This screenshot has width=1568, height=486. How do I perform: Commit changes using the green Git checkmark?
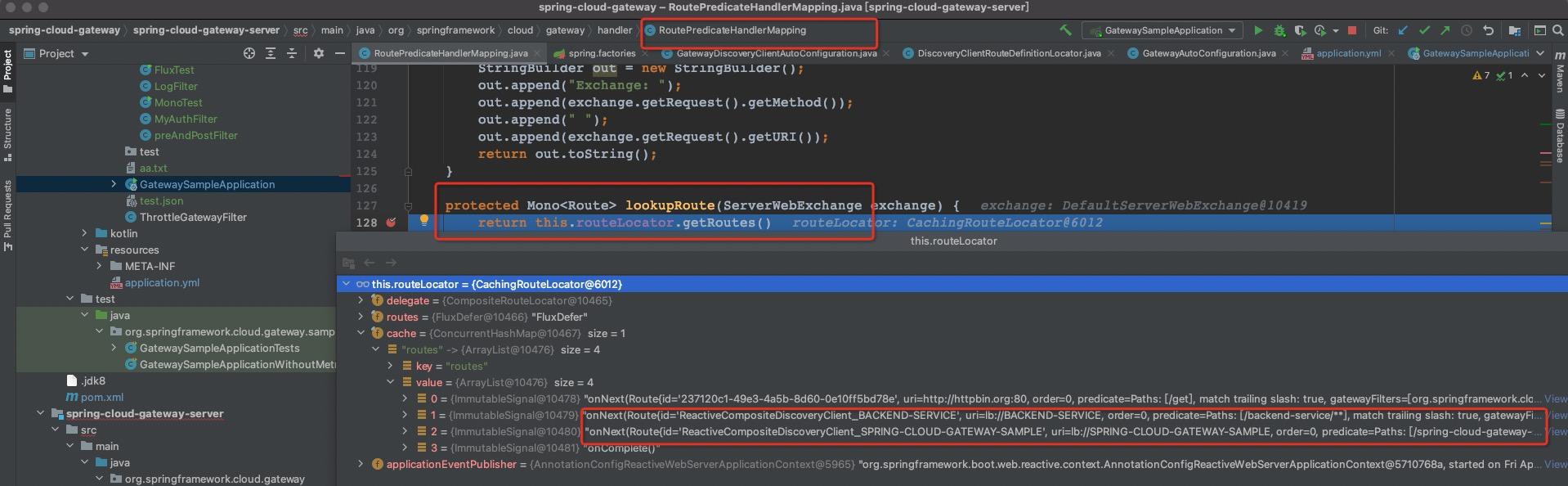pos(1424,30)
